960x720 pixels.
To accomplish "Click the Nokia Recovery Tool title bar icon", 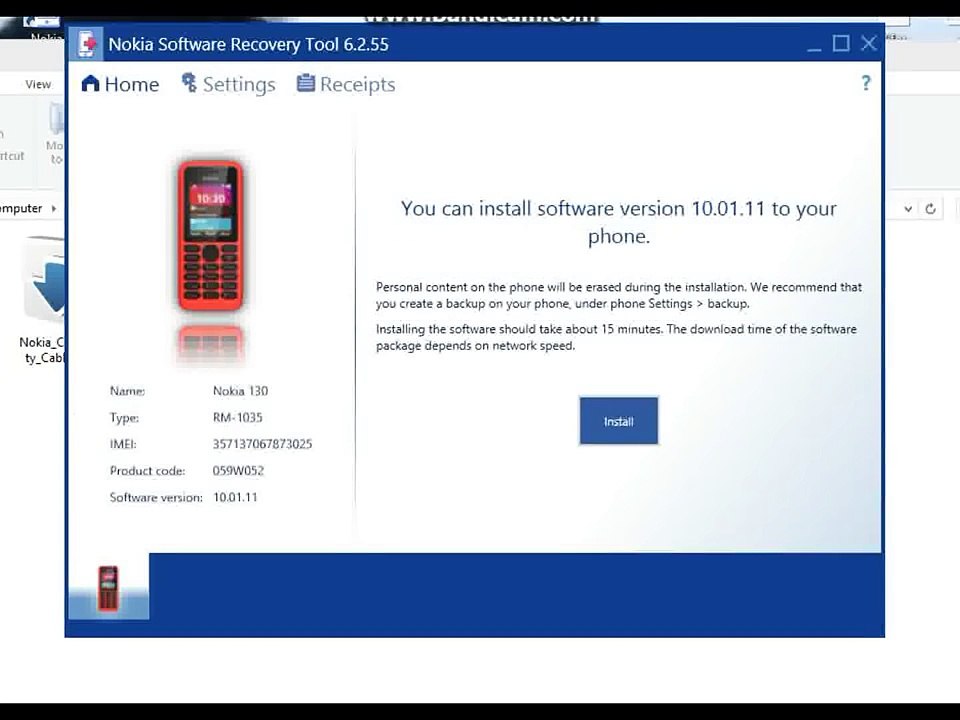I will click(x=86, y=43).
